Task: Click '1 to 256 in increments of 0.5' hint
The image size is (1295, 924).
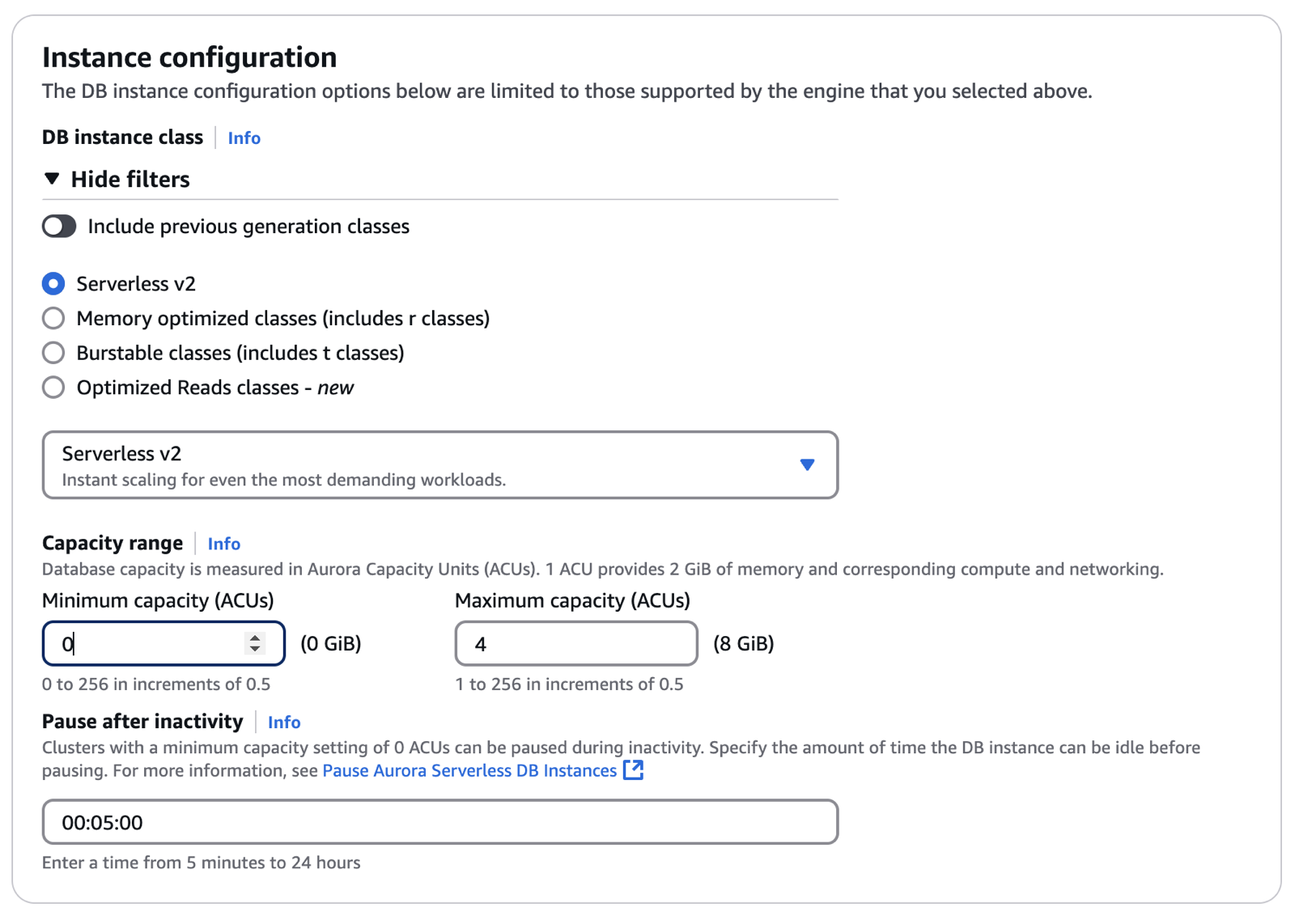Action: (570, 685)
